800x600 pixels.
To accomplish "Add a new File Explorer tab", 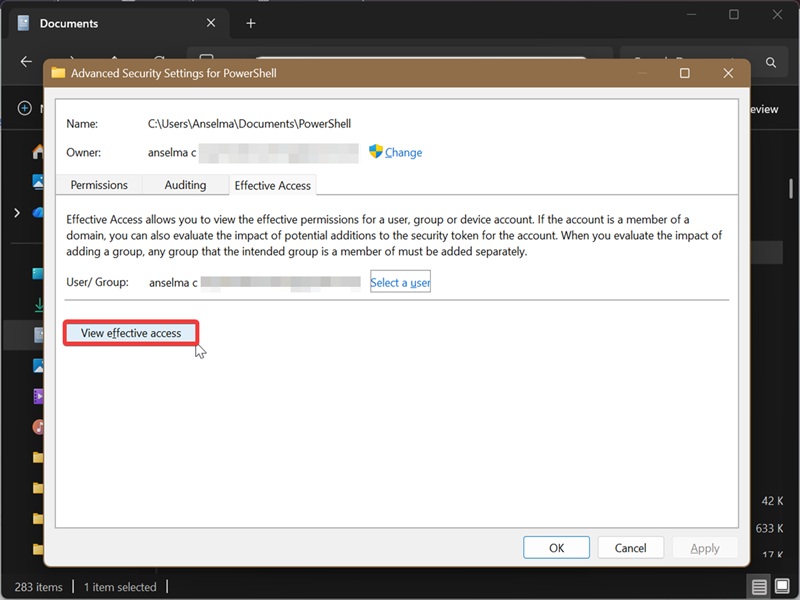I will 251,23.
